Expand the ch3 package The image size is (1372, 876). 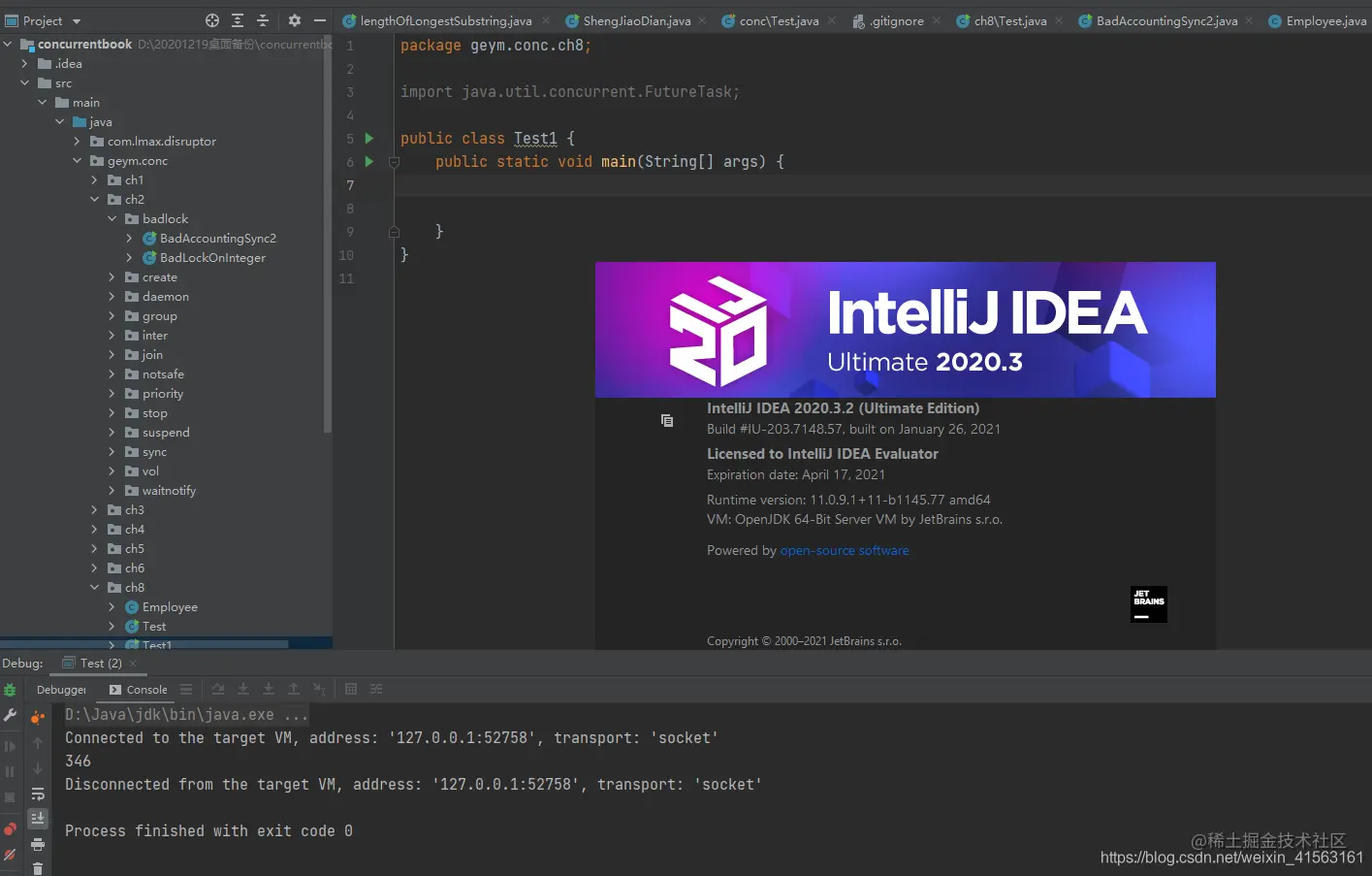pos(95,509)
